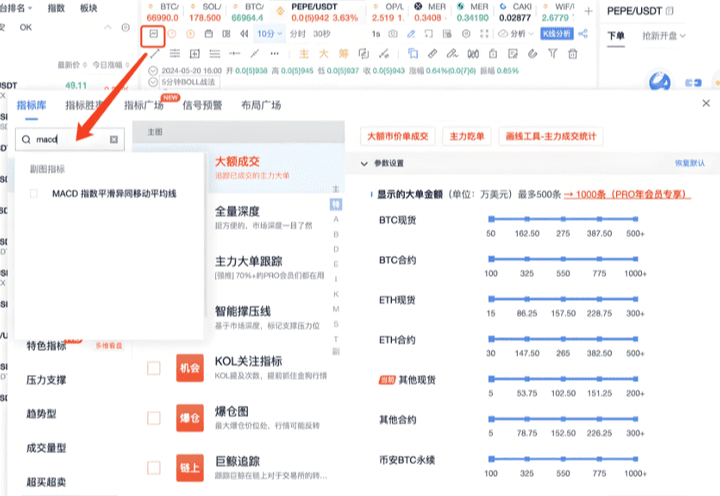
Task: Click the target circle settings icon
Action: [x=466, y=34]
